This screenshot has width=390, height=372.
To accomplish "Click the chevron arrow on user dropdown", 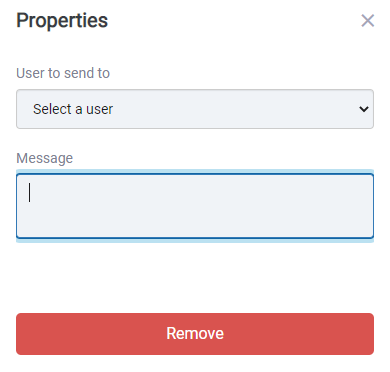I will click(x=364, y=109).
